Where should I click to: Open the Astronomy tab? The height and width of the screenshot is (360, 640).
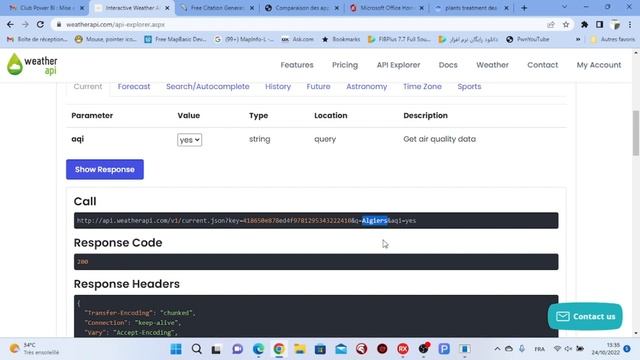click(367, 87)
